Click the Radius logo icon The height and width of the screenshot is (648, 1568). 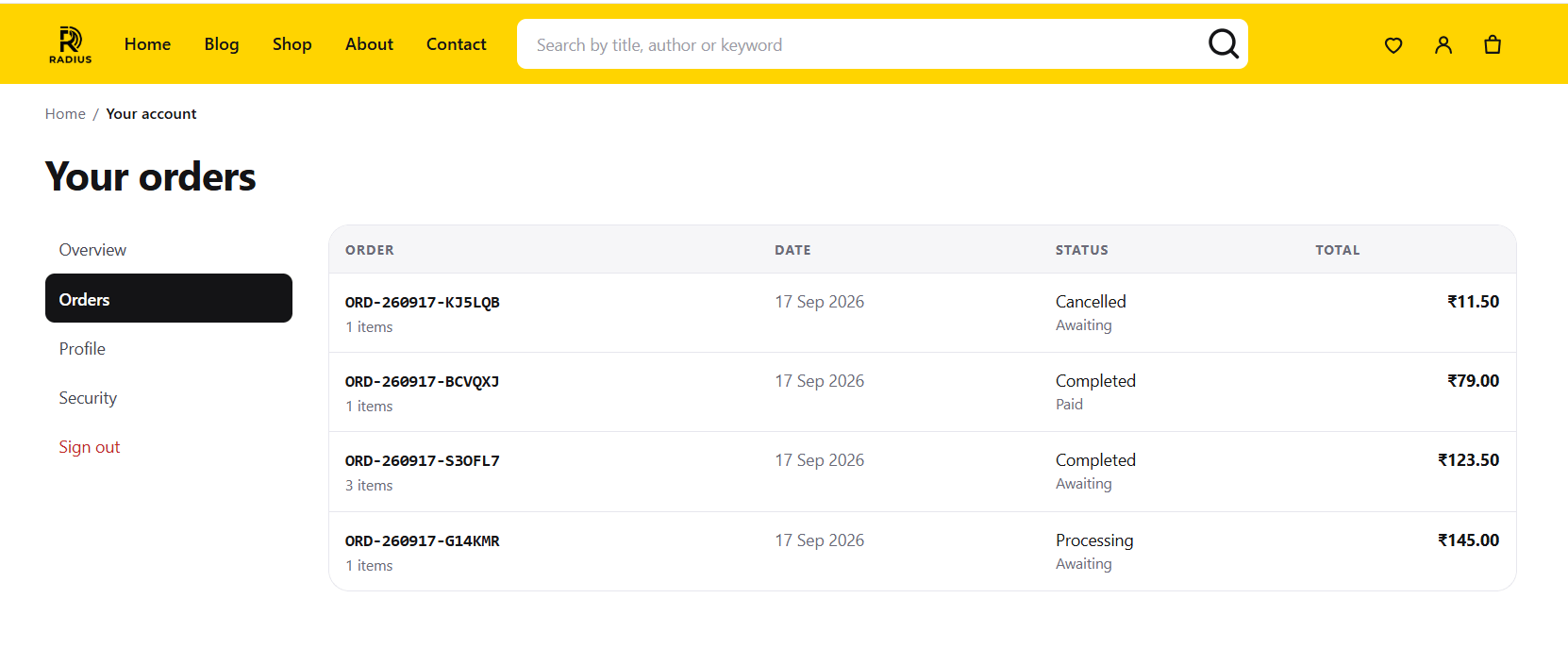[71, 44]
